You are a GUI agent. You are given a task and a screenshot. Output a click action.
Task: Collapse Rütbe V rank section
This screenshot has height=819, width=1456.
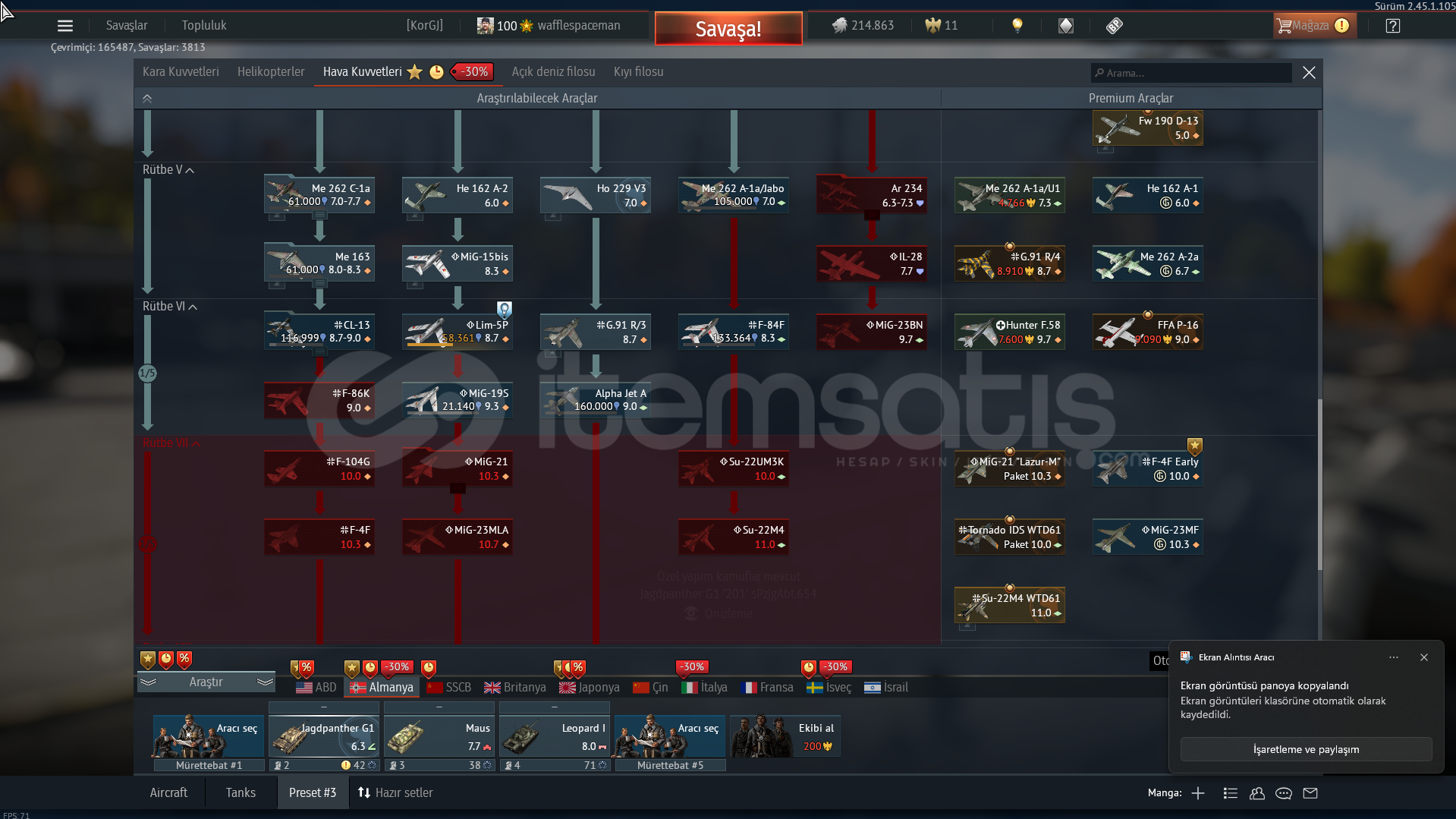168,170
